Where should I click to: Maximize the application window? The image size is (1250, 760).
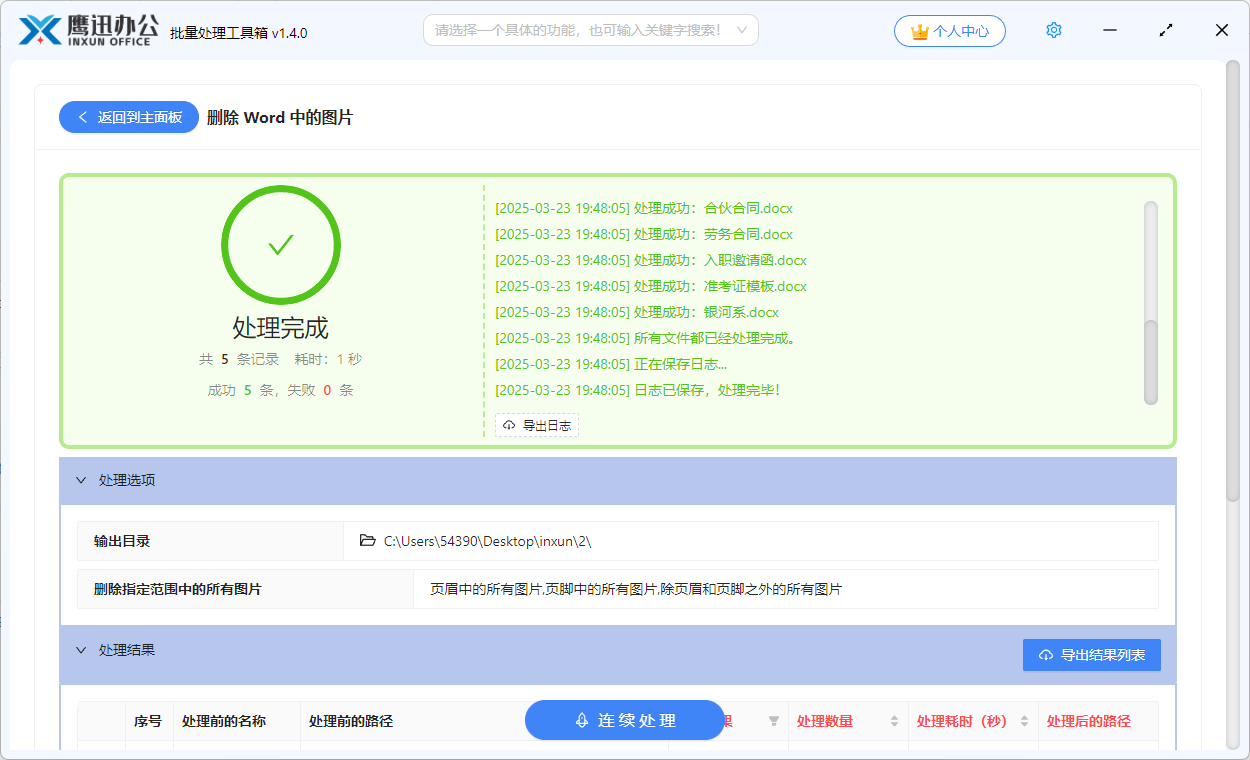tap(1166, 30)
